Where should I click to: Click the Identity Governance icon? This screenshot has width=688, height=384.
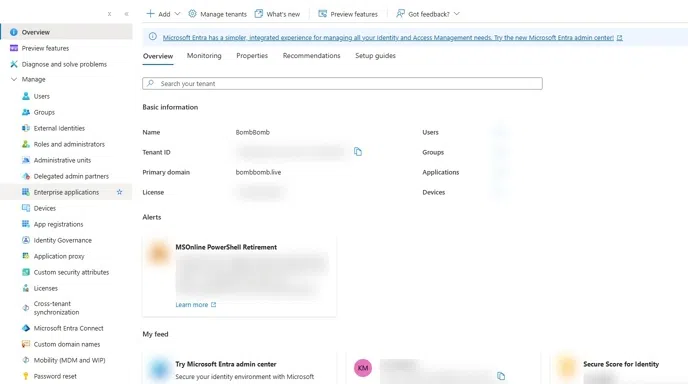pos(26,240)
